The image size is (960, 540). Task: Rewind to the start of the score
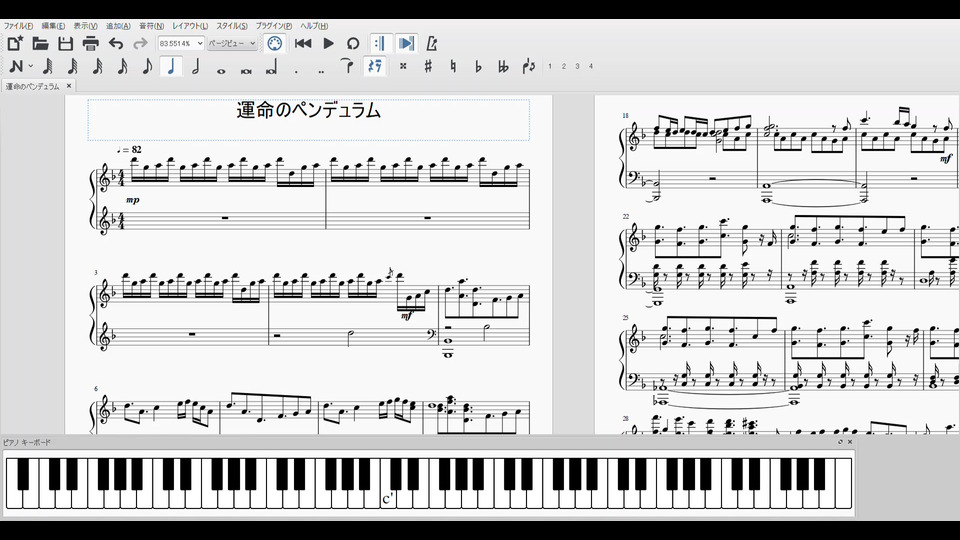[x=303, y=43]
